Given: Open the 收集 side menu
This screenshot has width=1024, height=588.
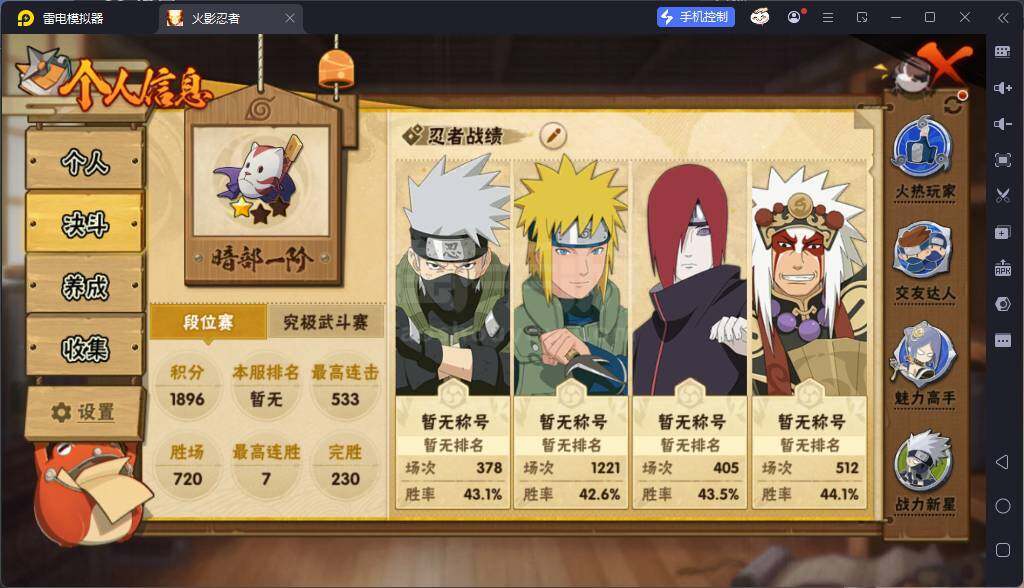Looking at the screenshot, I should [x=85, y=348].
